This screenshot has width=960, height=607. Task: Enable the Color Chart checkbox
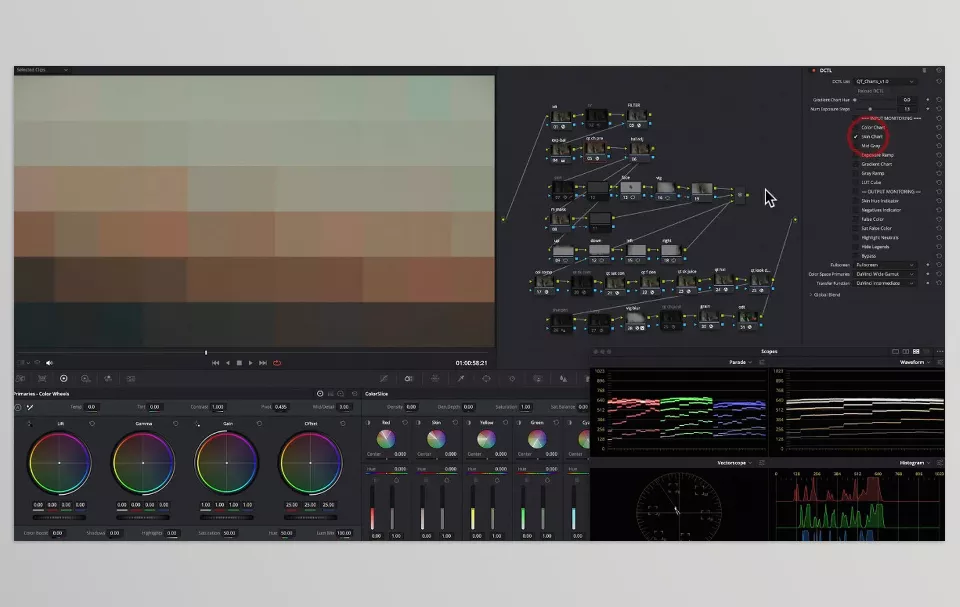tap(856, 127)
